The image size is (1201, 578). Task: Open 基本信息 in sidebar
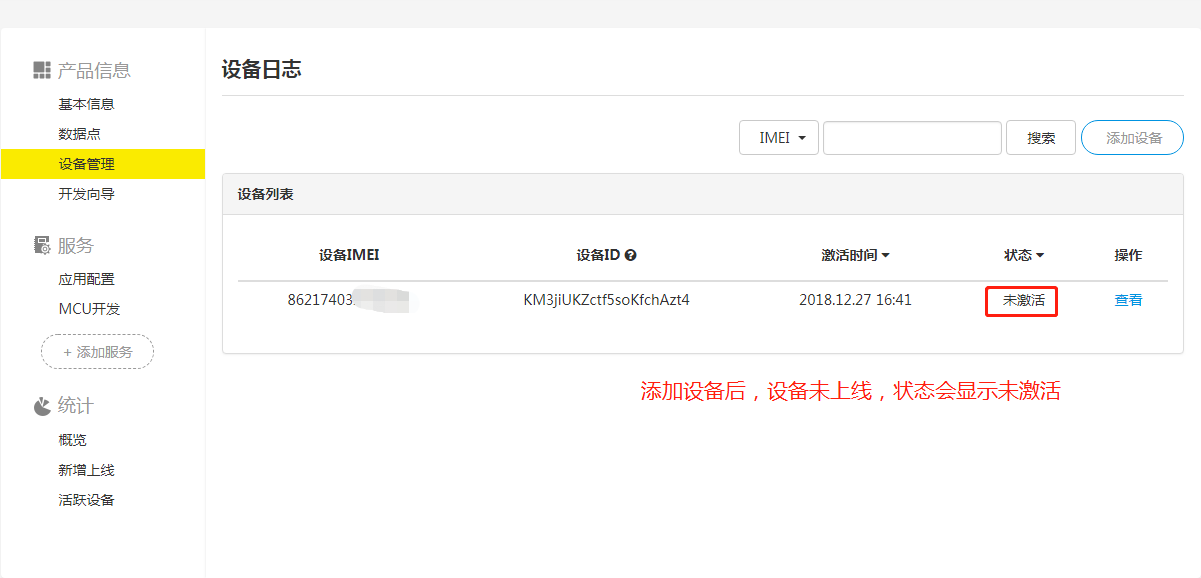pos(86,104)
